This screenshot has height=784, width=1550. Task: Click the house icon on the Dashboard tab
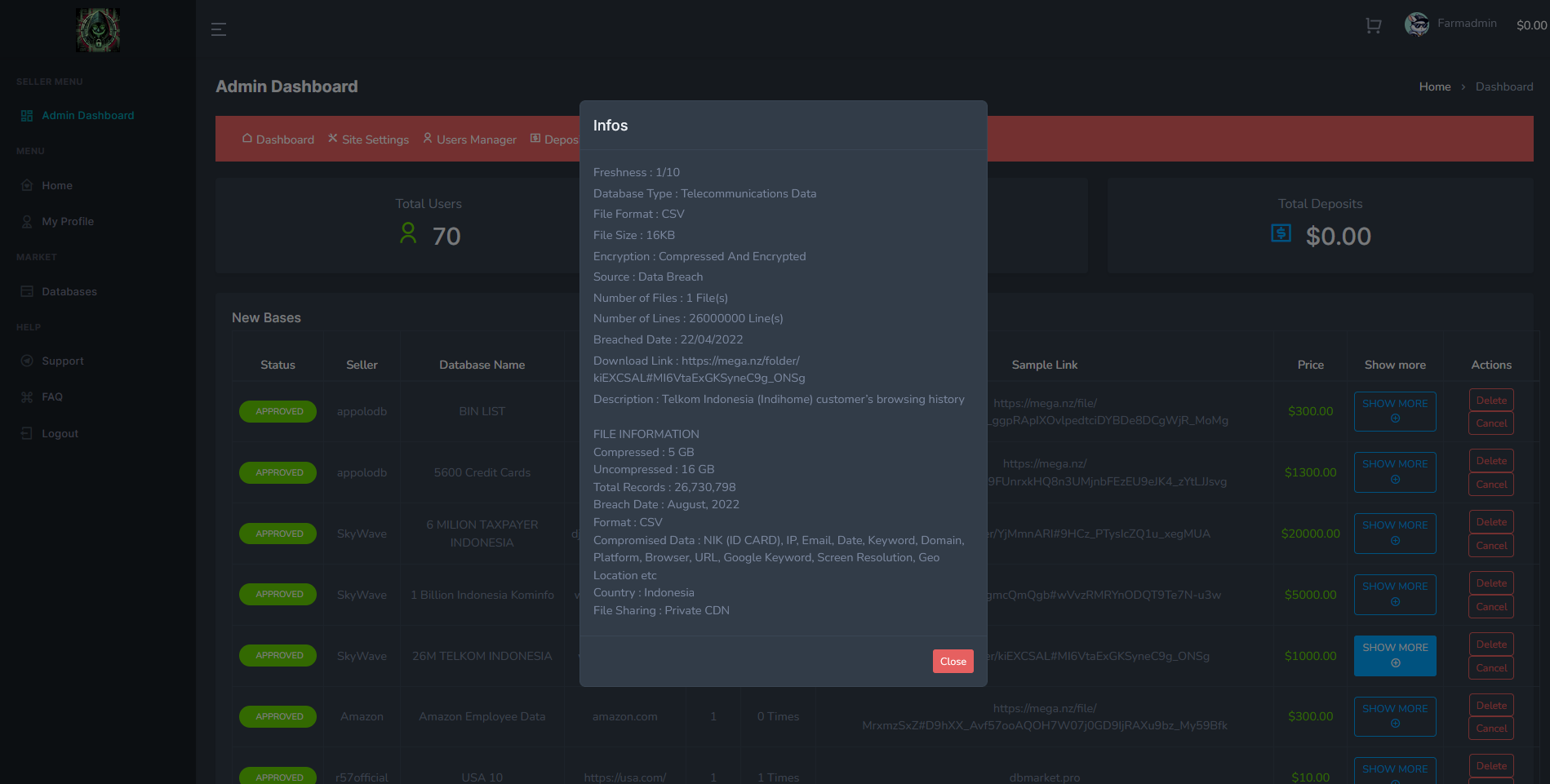click(247, 138)
